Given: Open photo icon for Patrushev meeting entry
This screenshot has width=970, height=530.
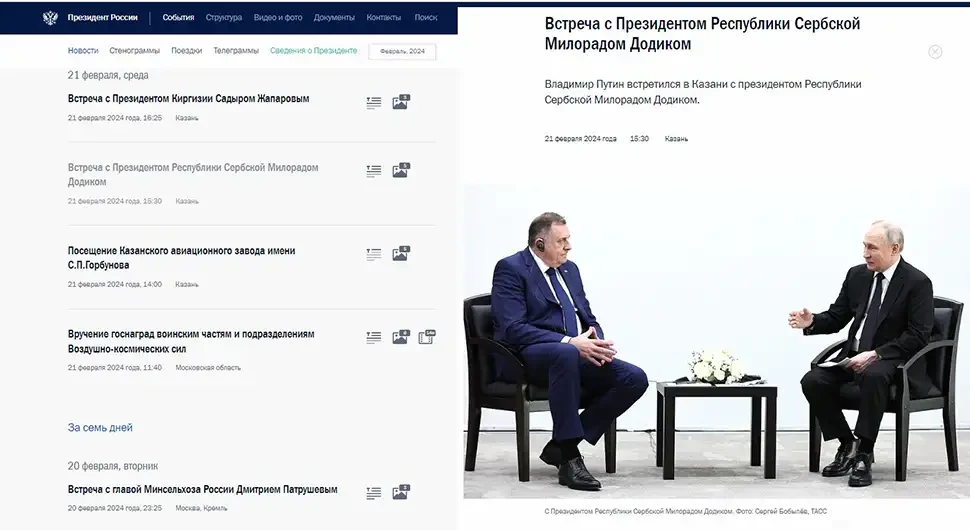Looking at the screenshot, I should 401,492.
